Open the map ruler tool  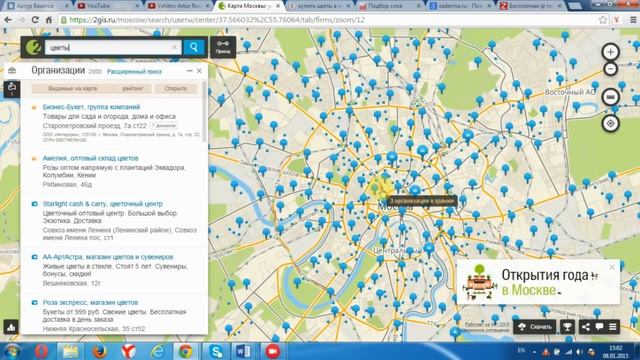(610, 97)
